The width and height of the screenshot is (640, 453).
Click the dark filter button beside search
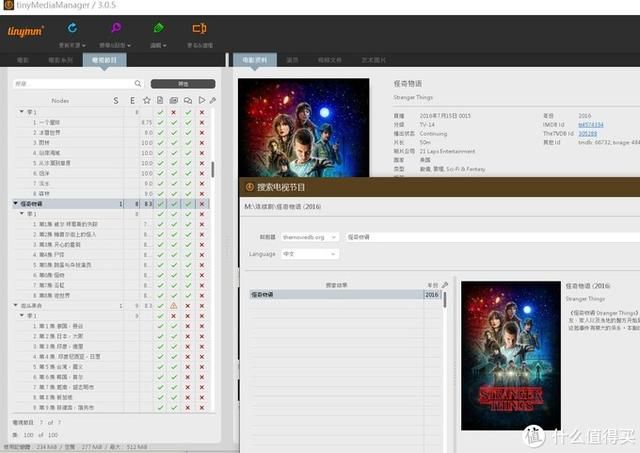click(183, 84)
